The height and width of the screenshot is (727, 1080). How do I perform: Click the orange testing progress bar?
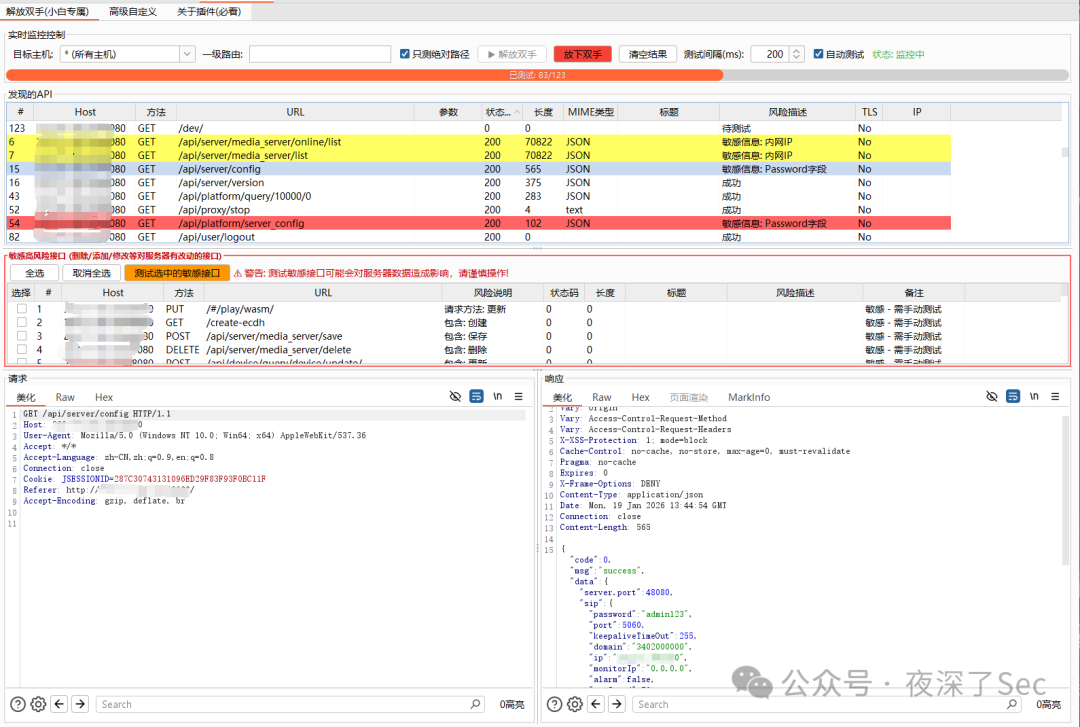(364, 75)
